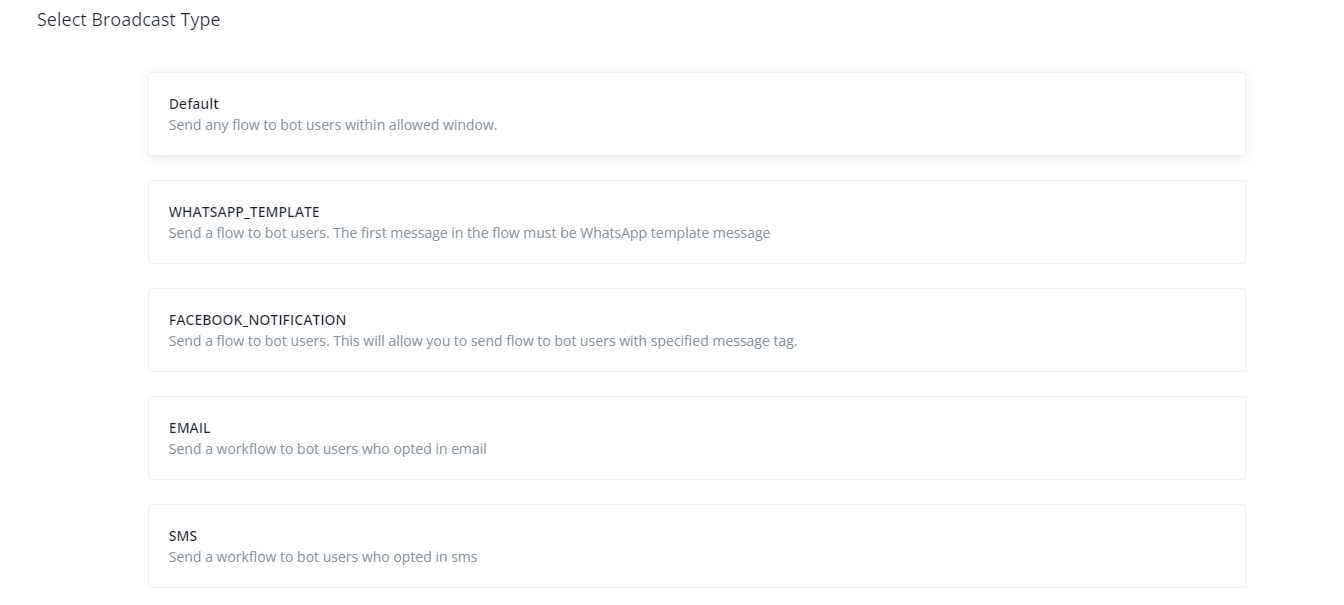Click the "SMS" title label
The height and width of the screenshot is (605, 1344).
[x=183, y=536]
